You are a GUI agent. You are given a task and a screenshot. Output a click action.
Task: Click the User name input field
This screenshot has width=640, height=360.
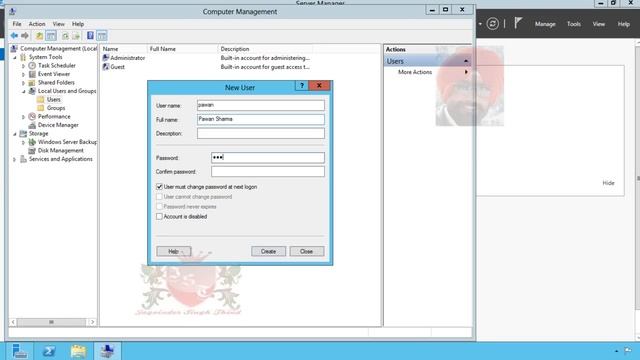(x=260, y=105)
